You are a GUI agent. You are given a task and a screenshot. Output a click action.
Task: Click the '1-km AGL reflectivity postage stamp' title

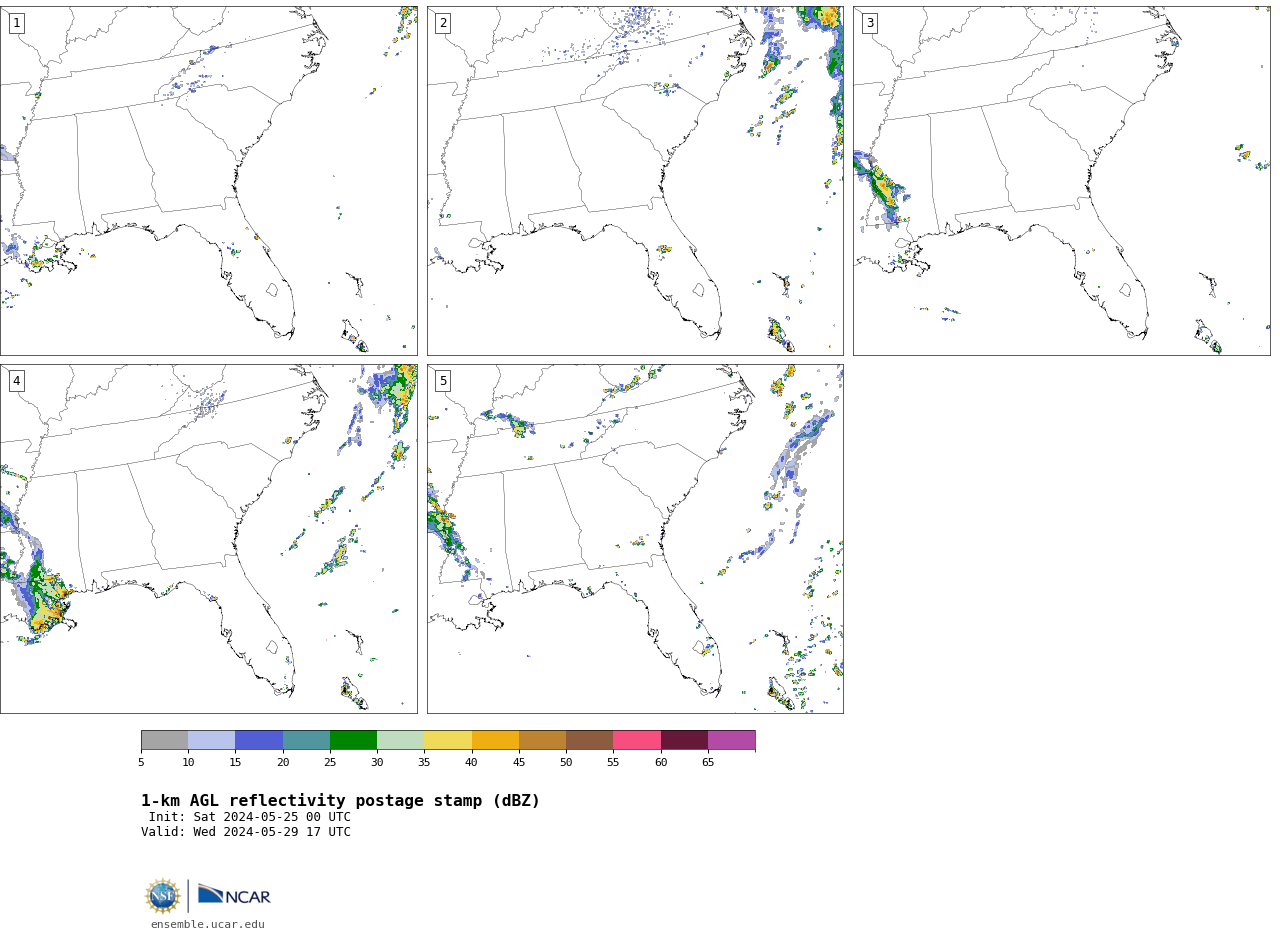click(340, 801)
